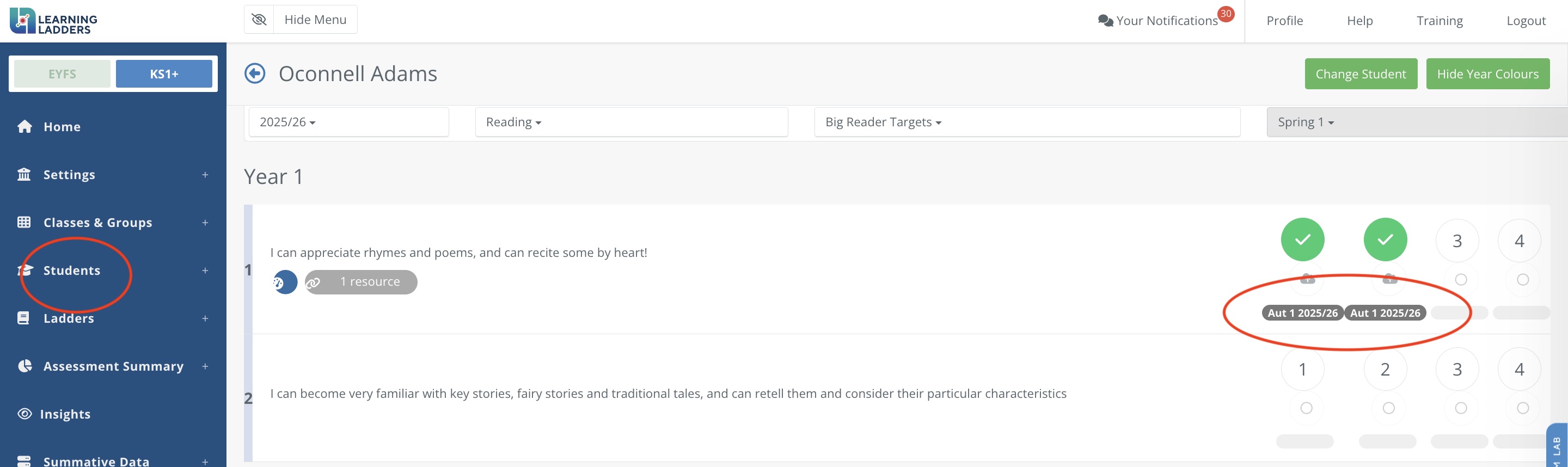This screenshot has height=467, width=1568.
Task: Toggle the first green tick for target 1
Action: click(1302, 239)
